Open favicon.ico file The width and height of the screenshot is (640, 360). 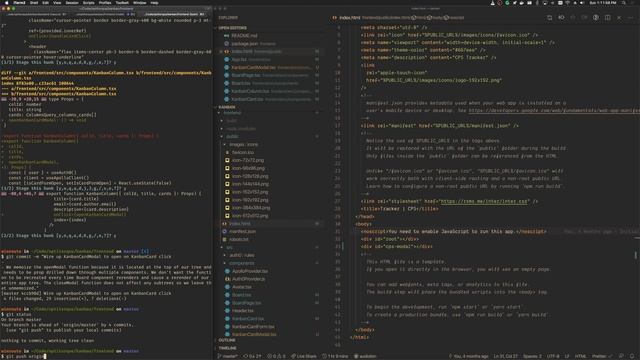[242, 152]
